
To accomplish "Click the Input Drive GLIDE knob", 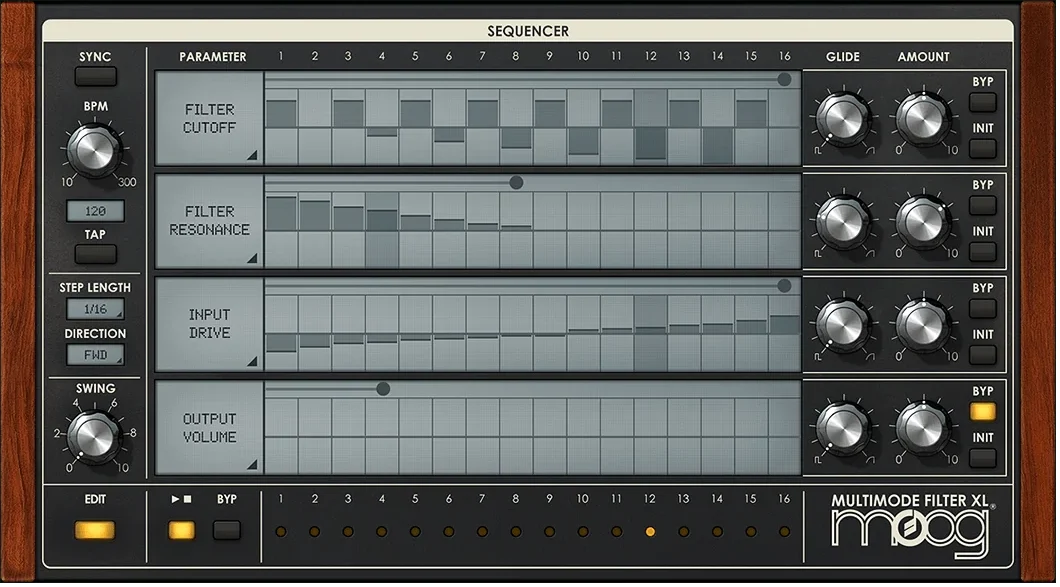I will tap(843, 325).
